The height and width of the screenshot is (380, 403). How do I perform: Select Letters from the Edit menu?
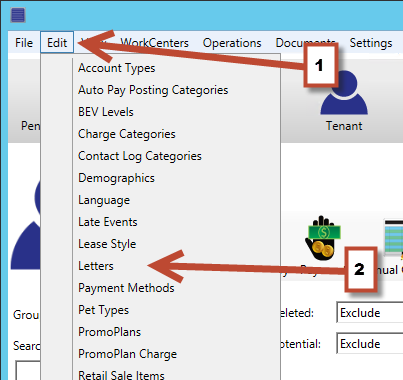[96, 266]
